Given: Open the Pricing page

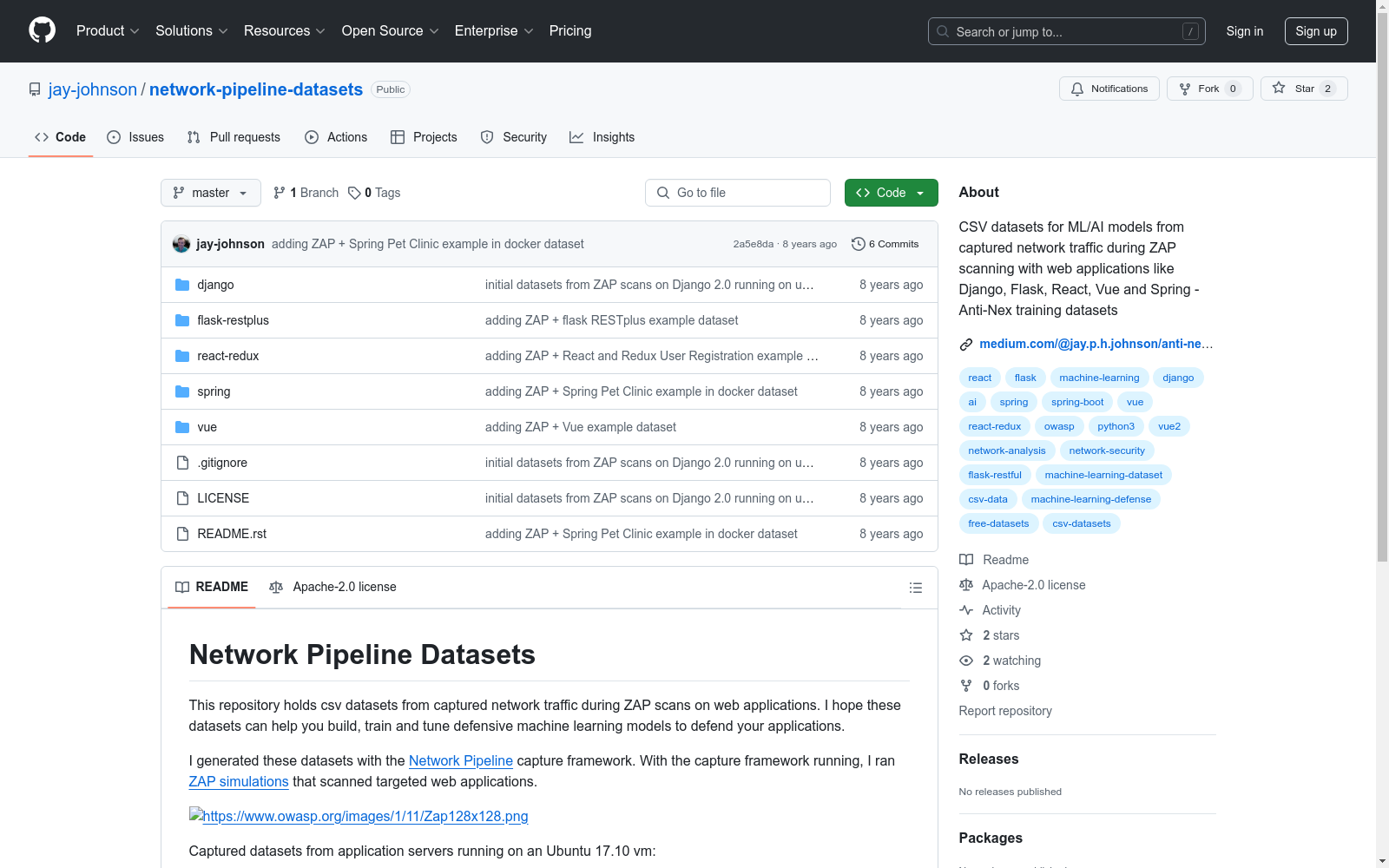Looking at the screenshot, I should coord(570,30).
